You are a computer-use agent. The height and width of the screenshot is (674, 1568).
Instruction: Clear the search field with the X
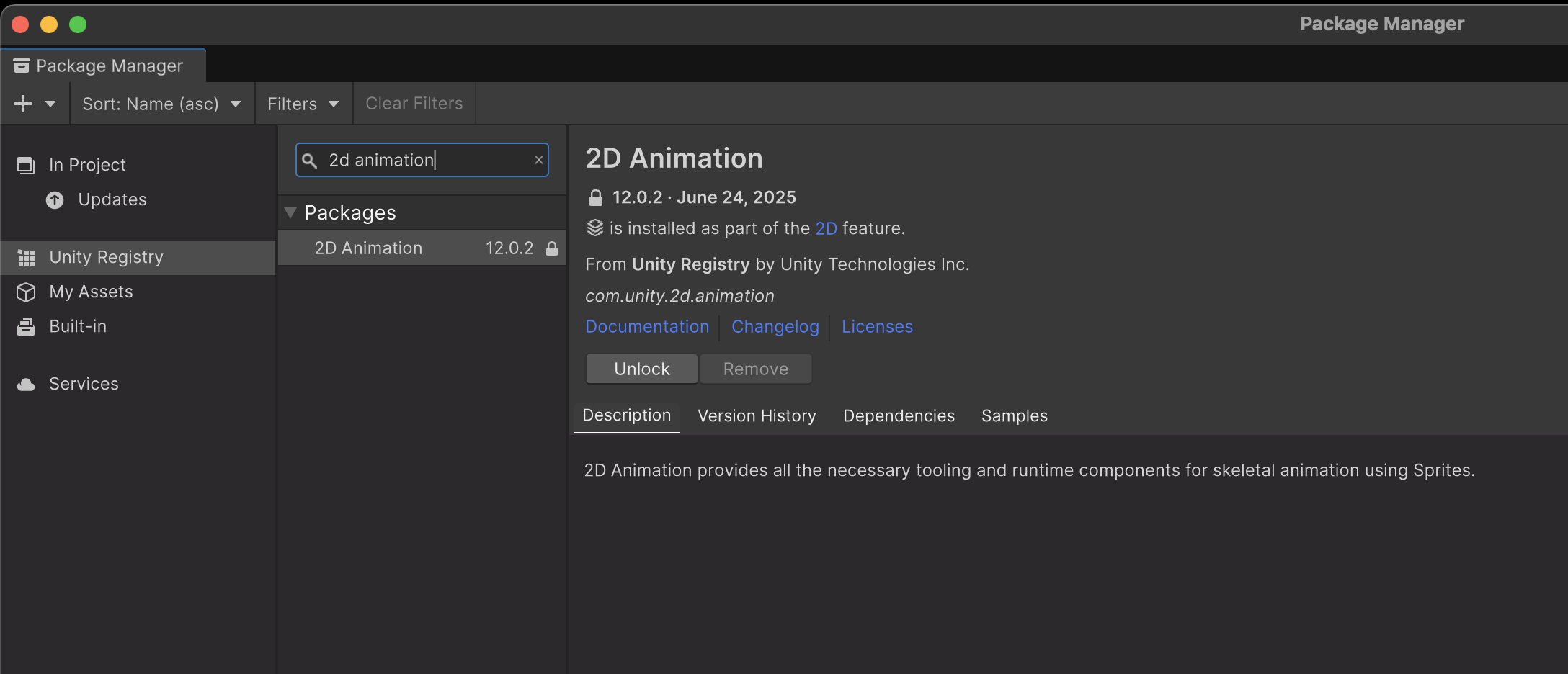(538, 160)
